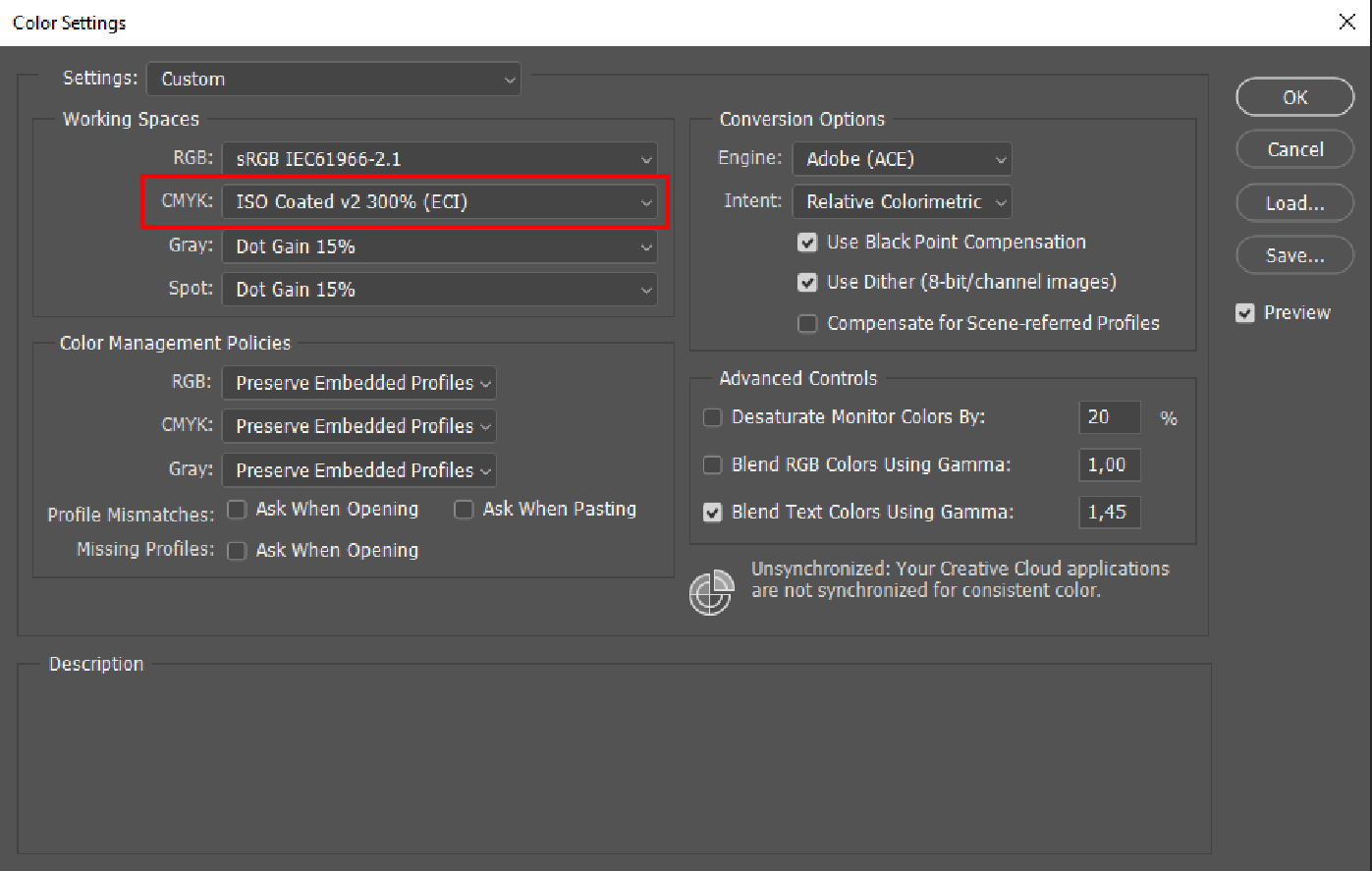Open the Settings preset dropdown showing Custom
Screen dimensions: 1372x871
tap(334, 80)
